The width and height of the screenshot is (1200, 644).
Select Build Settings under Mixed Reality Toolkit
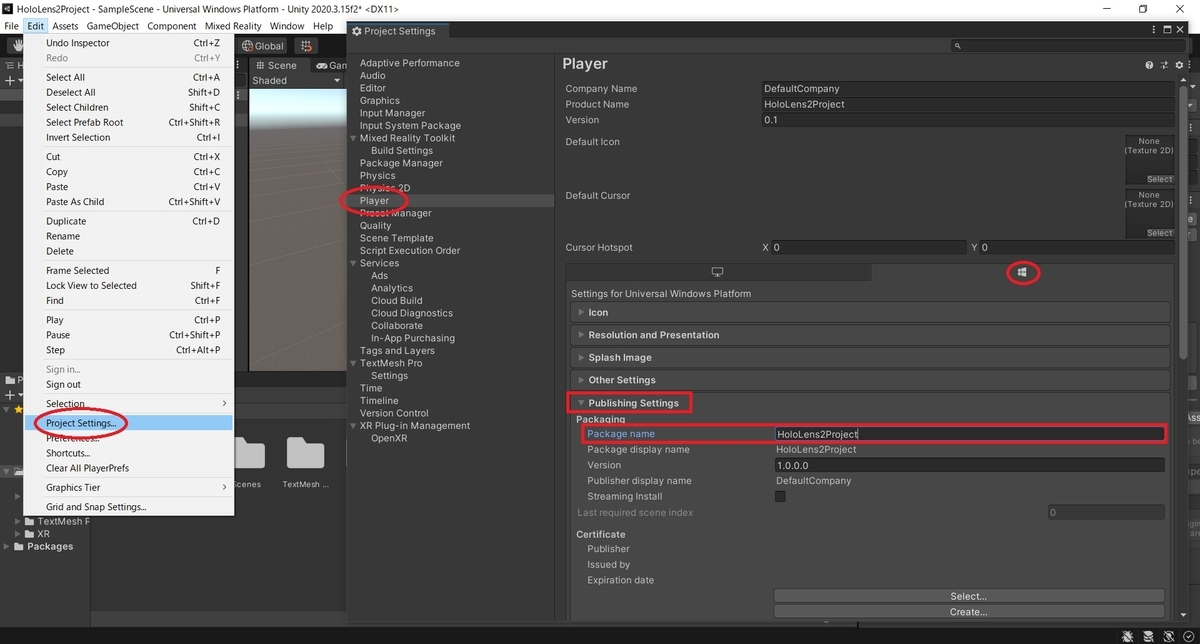[x=402, y=151]
